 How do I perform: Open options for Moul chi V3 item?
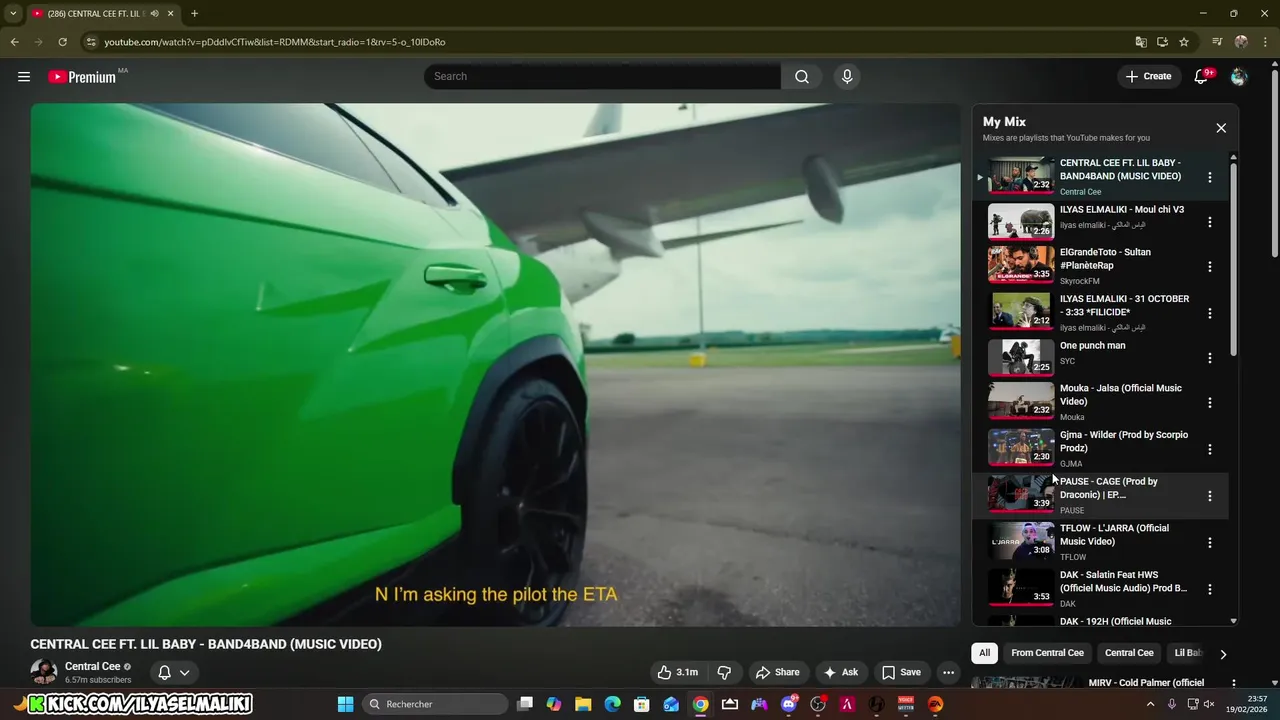point(1209,222)
